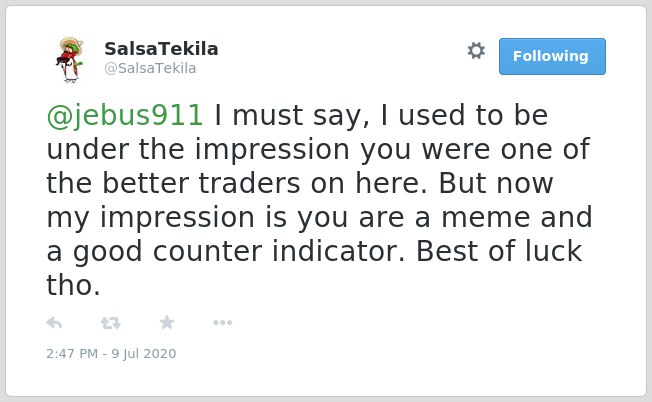Toggle the blue Following button
The width and height of the screenshot is (652, 402).
pos(552,57)
